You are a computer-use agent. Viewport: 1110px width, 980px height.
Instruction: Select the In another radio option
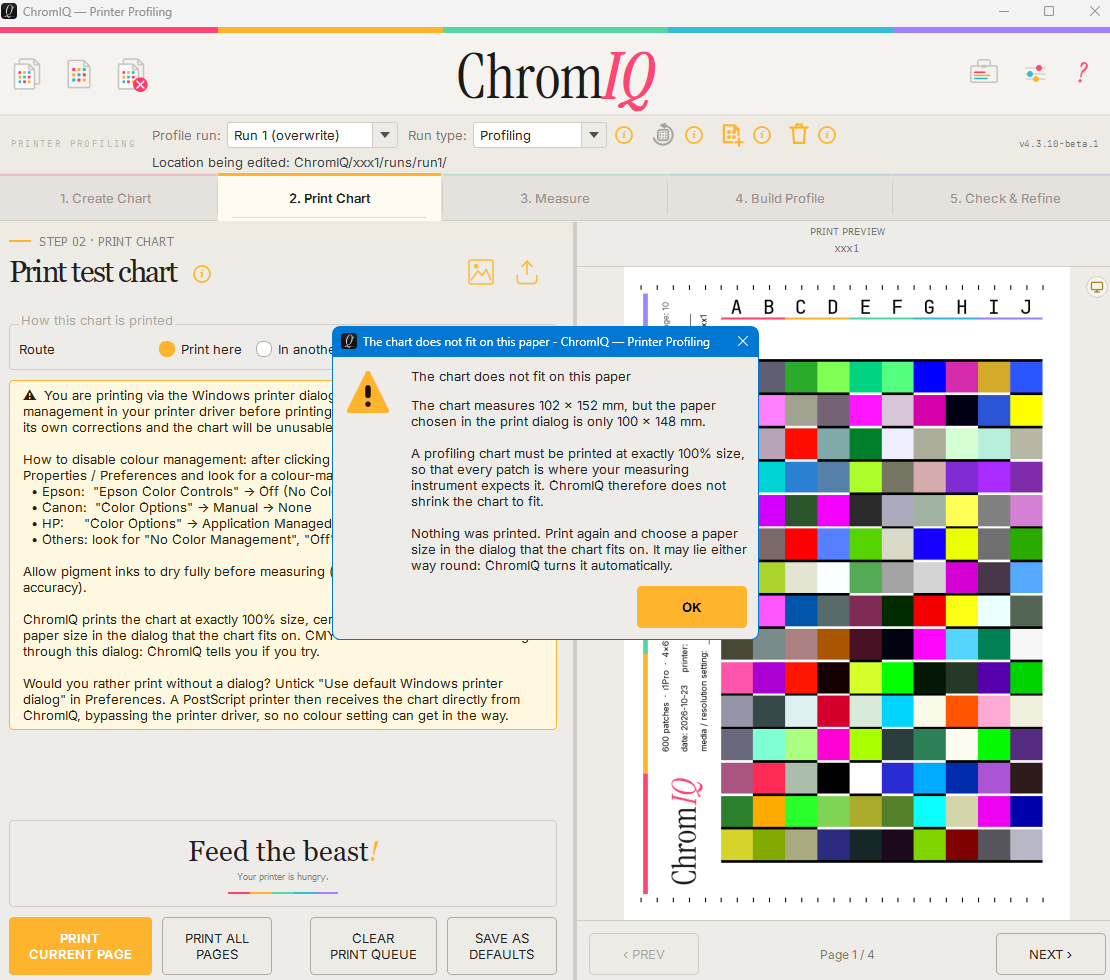click(x=264, y=349)
